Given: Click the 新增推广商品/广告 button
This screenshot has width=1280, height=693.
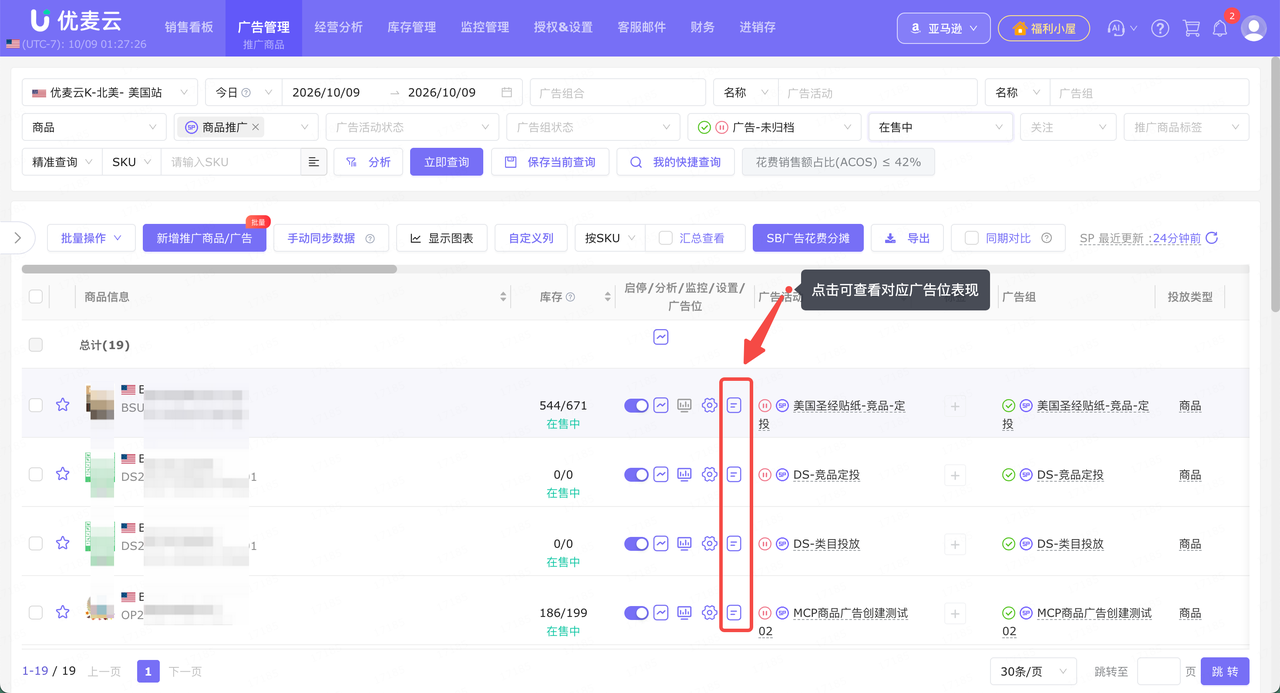Looking at the screenshot, I should pos(205,238).
